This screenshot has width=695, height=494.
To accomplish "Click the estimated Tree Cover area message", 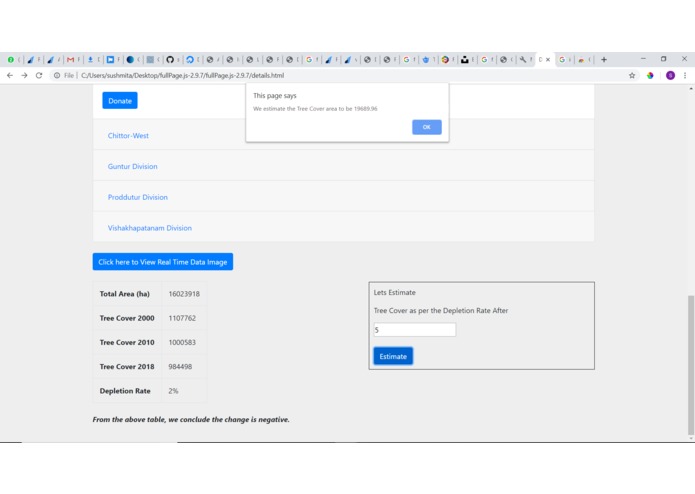I will coord(315,109).
